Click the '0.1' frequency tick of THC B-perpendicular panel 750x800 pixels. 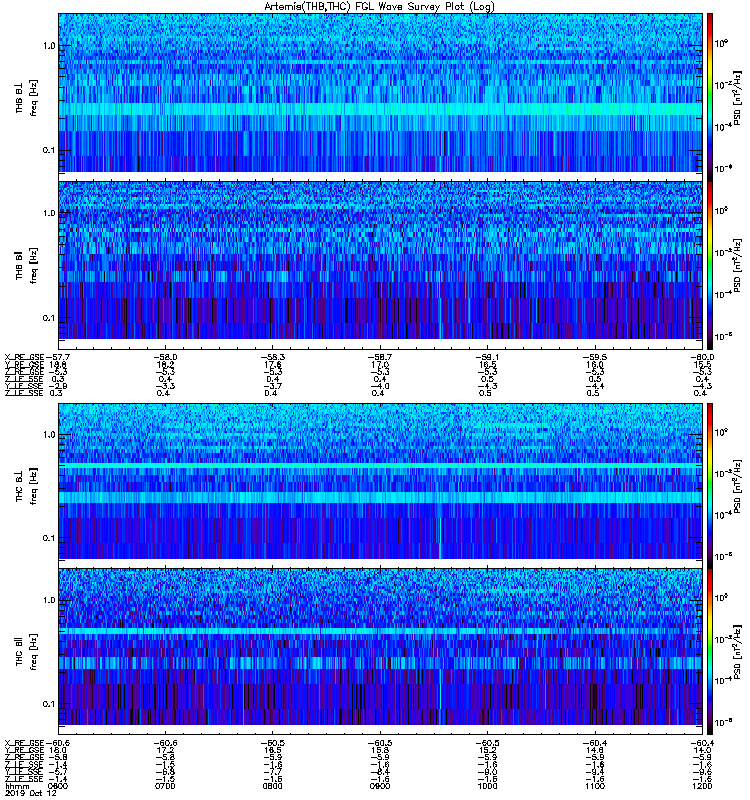click(49, 538)
